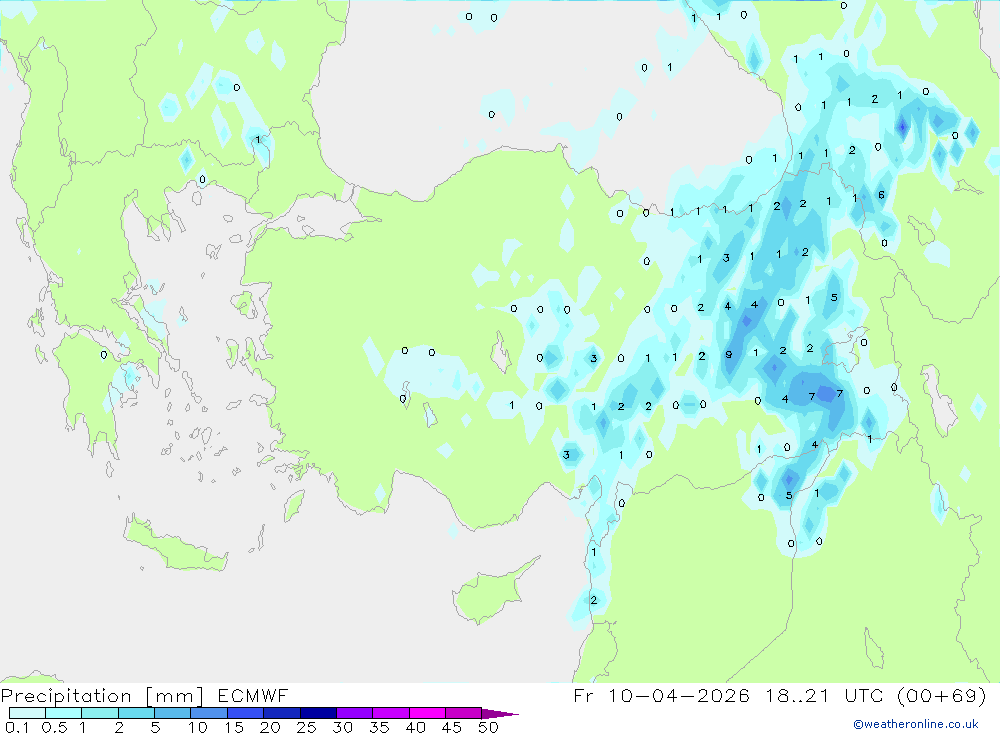This screenshot has height=733, width=1000.
Task: Click the "0.1" legend scale label
Action: coord(17,727)
